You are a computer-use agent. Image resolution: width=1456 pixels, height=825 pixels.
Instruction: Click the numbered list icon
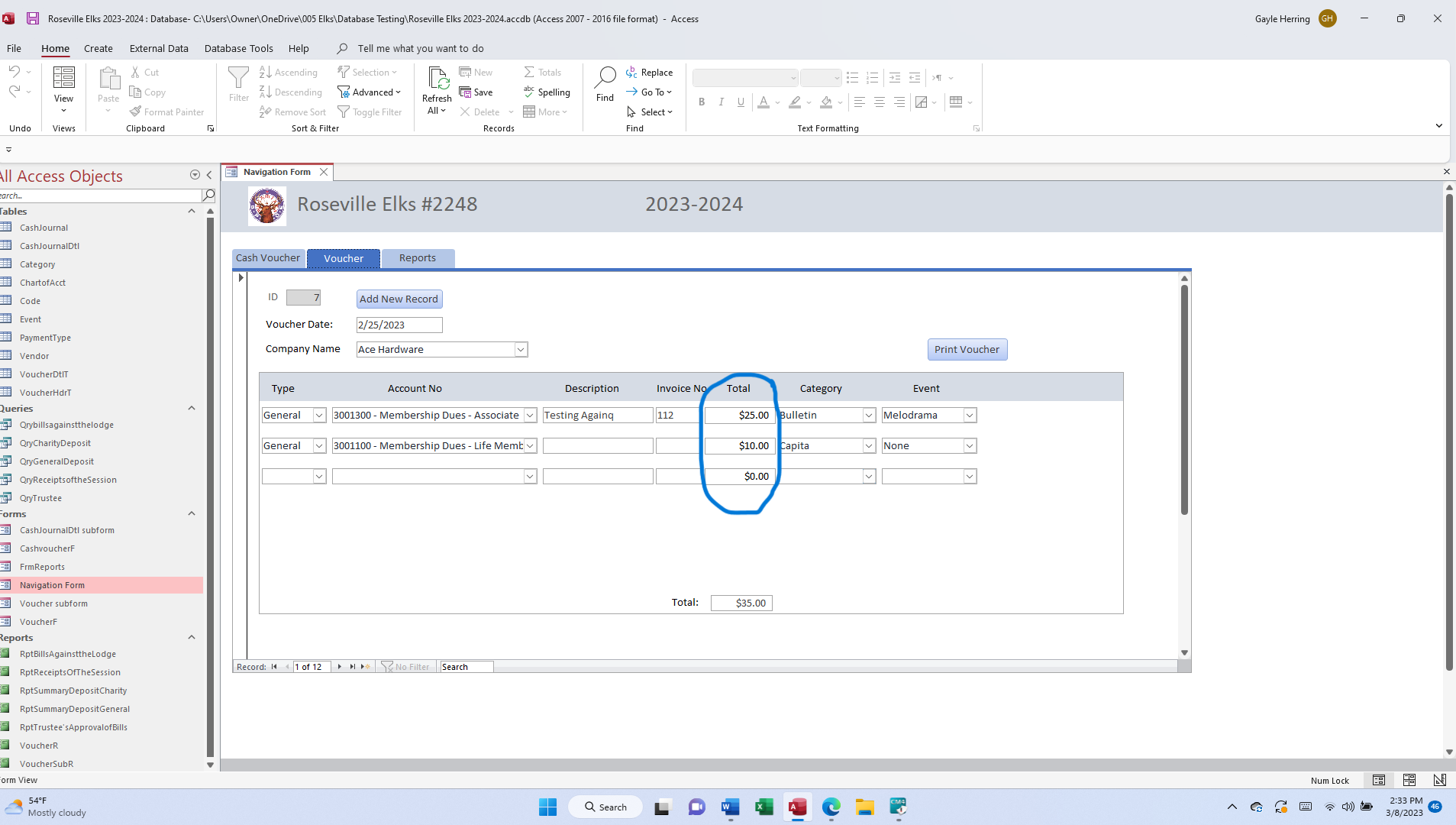[872, 78]
